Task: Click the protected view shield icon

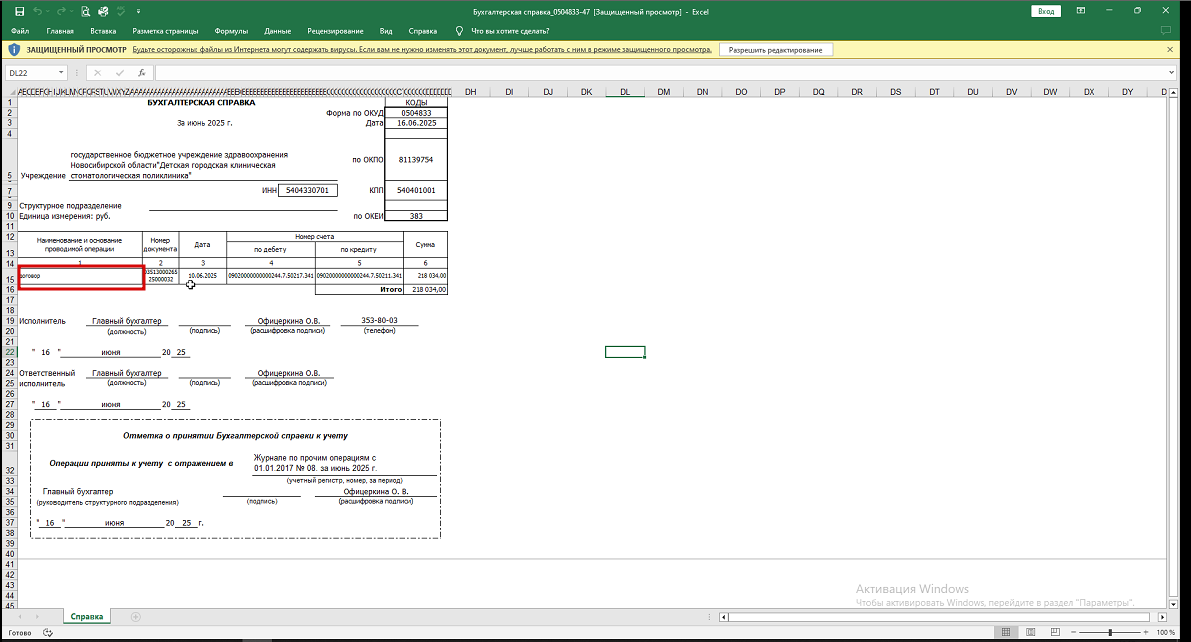Action: 14,49
